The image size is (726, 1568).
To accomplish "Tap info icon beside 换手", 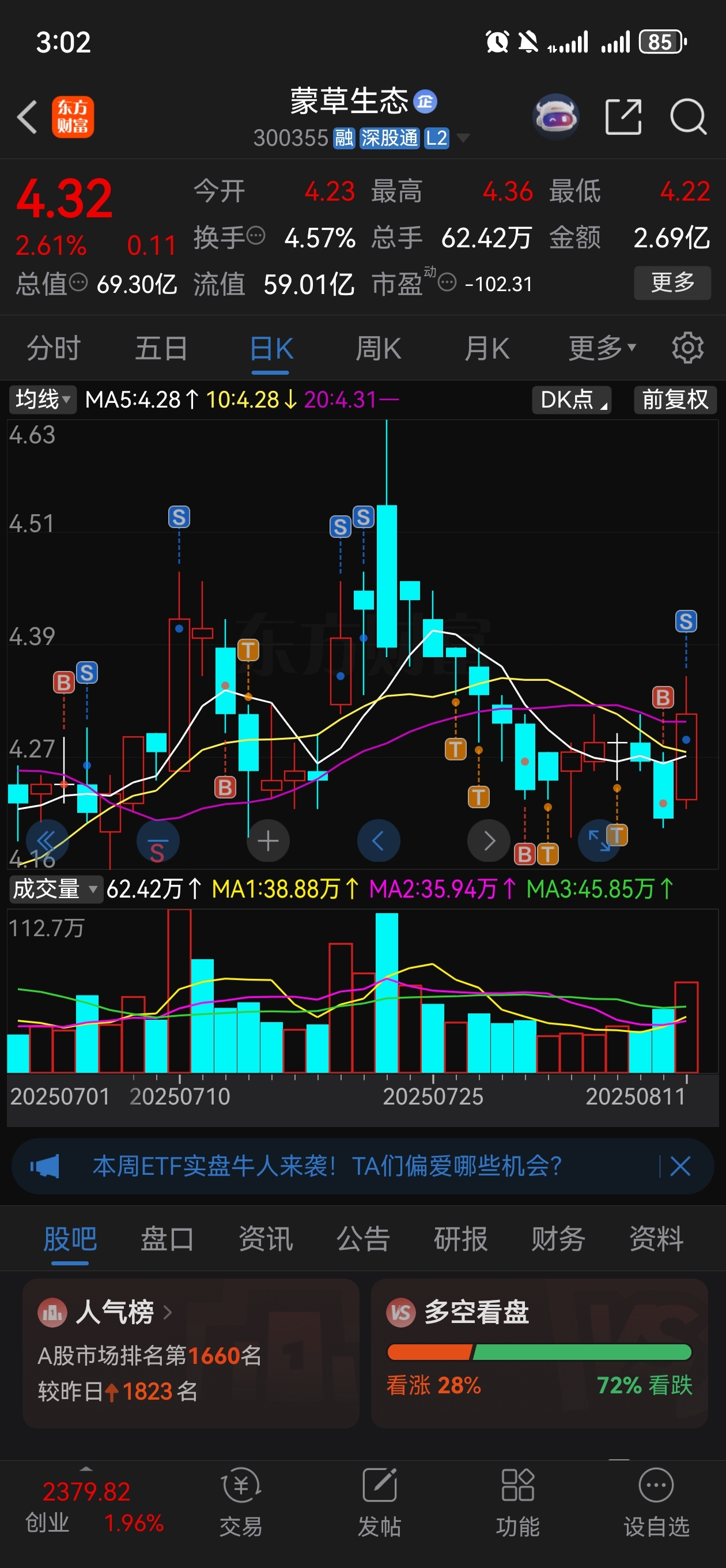I will click(x=256, y=235).
